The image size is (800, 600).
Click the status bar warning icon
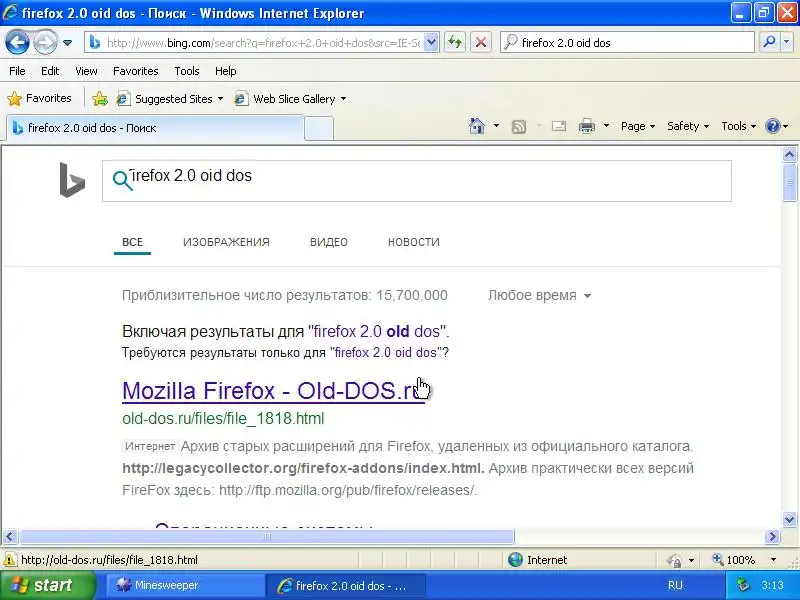[x=9, y=560]
